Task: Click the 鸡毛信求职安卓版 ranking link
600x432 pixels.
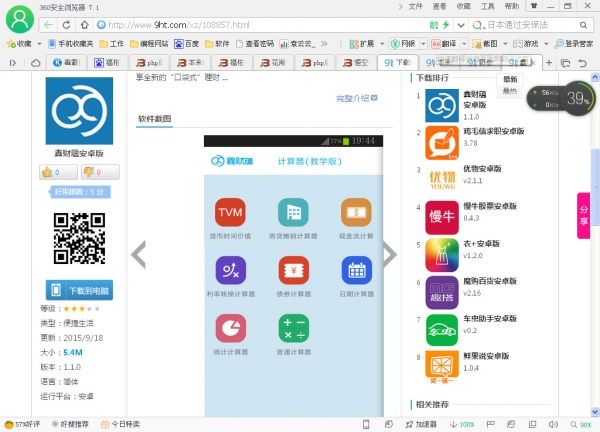Action: pyautogui.click(x=494, y=131)
